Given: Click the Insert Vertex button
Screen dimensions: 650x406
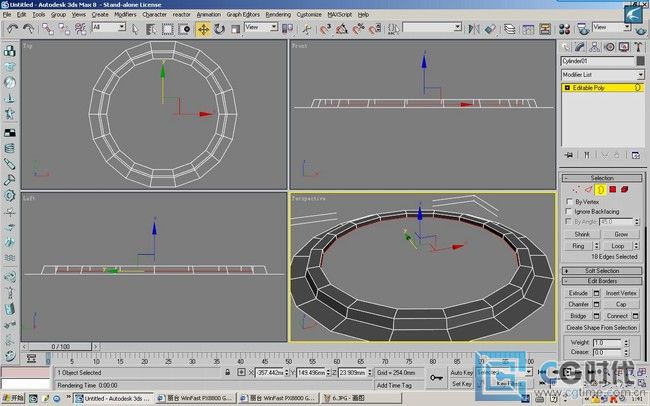Looking at the screenshot, I should click(x=621, y=293).
